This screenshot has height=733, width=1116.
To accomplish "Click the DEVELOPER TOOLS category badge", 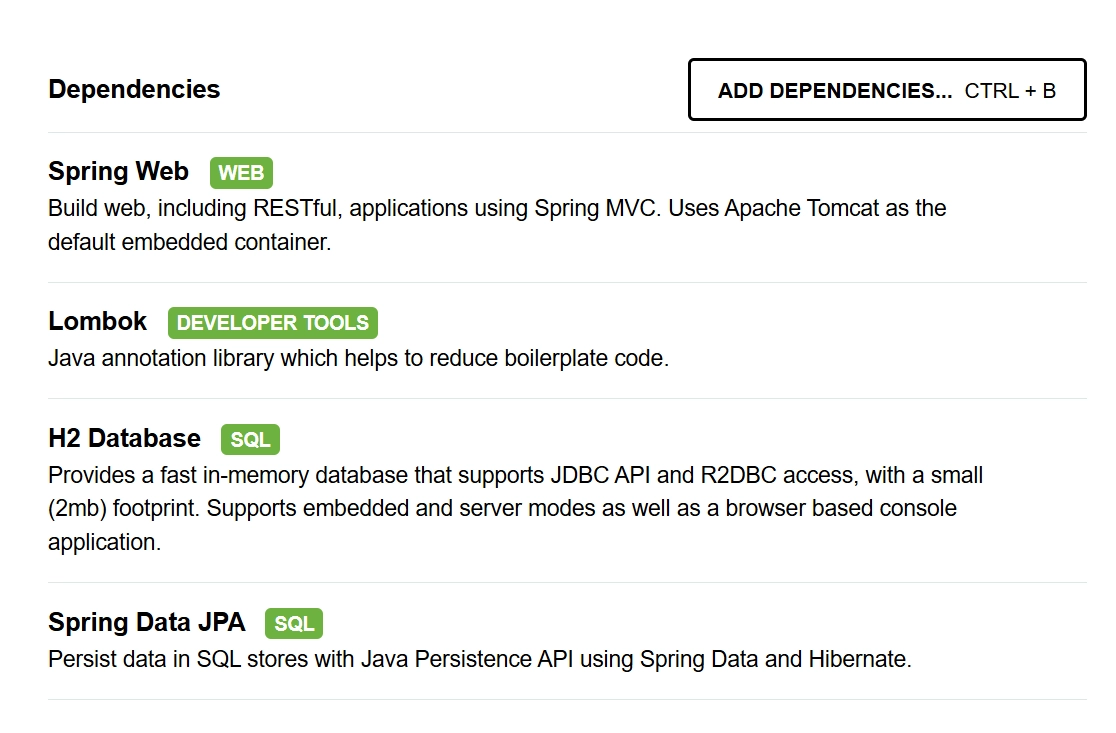I will (273, 323).
